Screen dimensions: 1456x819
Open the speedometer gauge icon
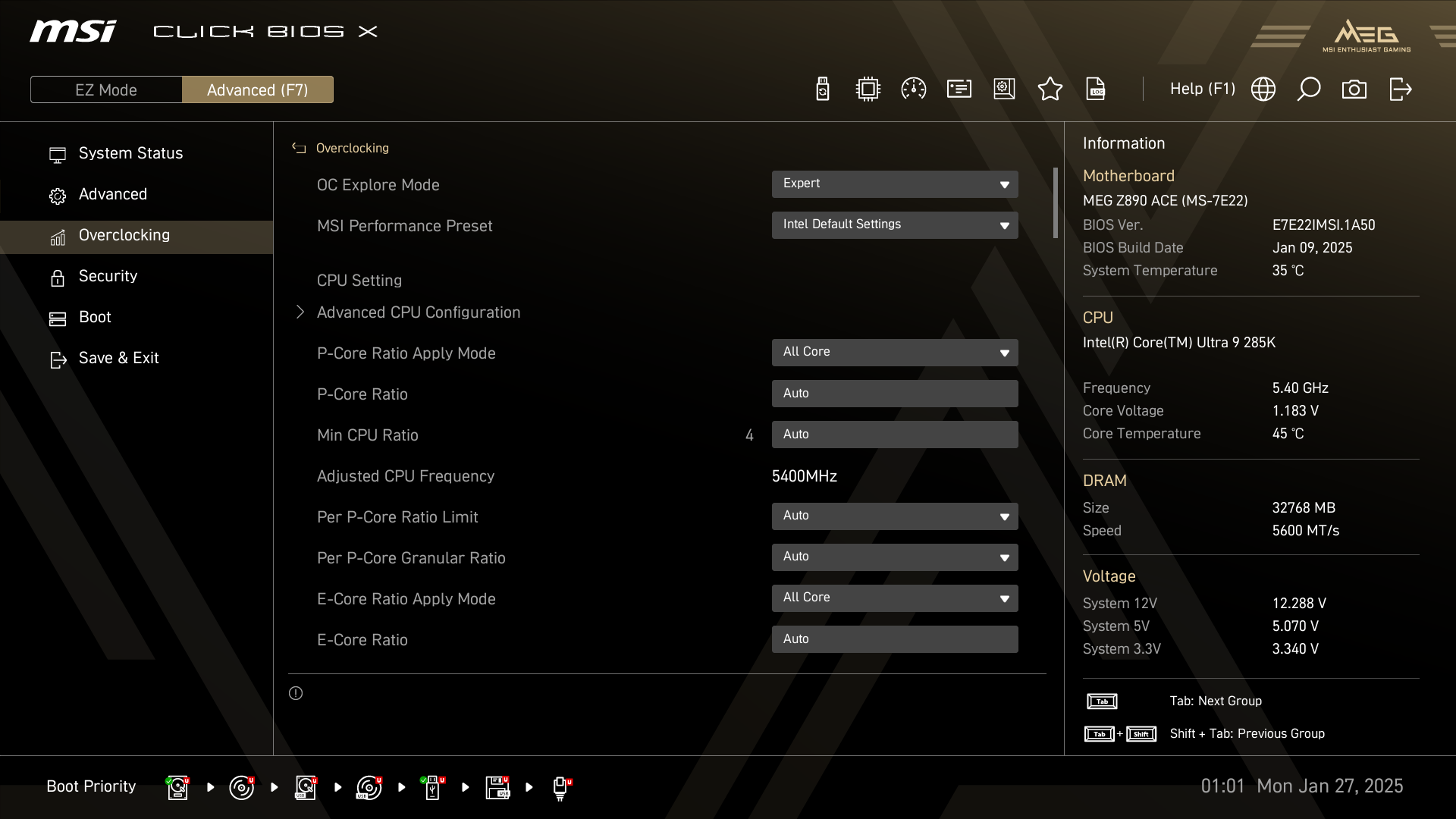(913, 89)
